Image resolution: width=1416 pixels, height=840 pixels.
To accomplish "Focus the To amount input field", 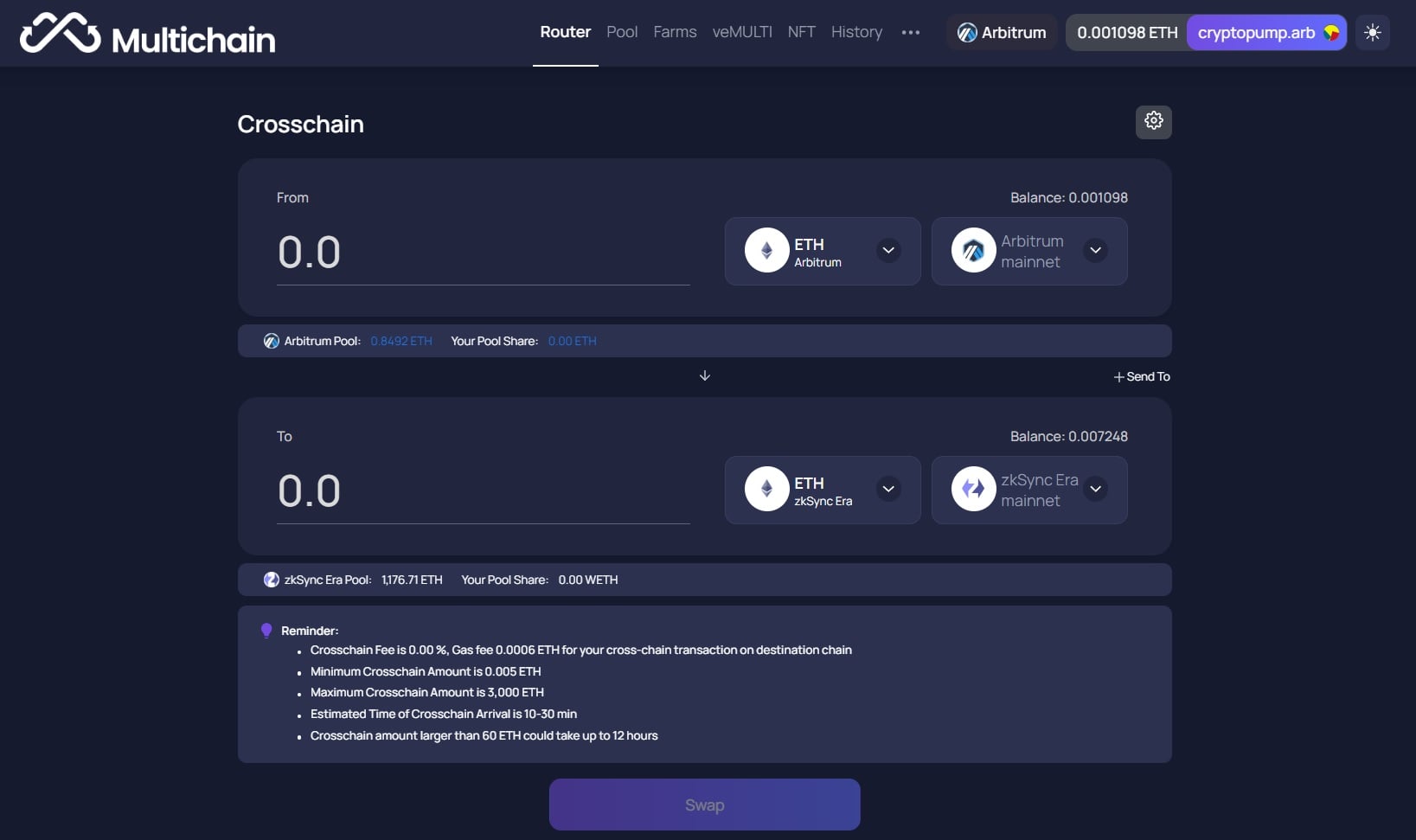I will [483, 491].
